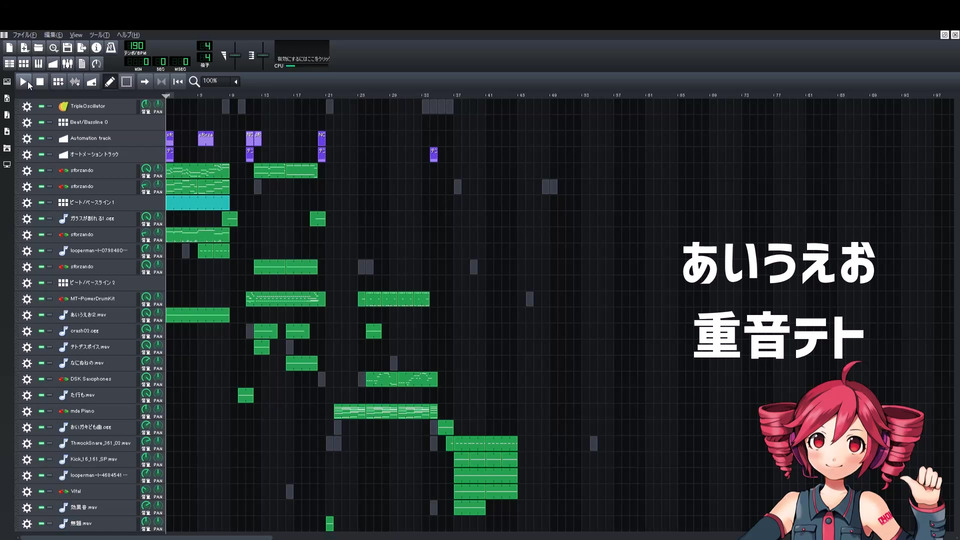Open the 100% zoom dropdown
Viewport: 960px width, 540px height.
click(x=220, y=81)
